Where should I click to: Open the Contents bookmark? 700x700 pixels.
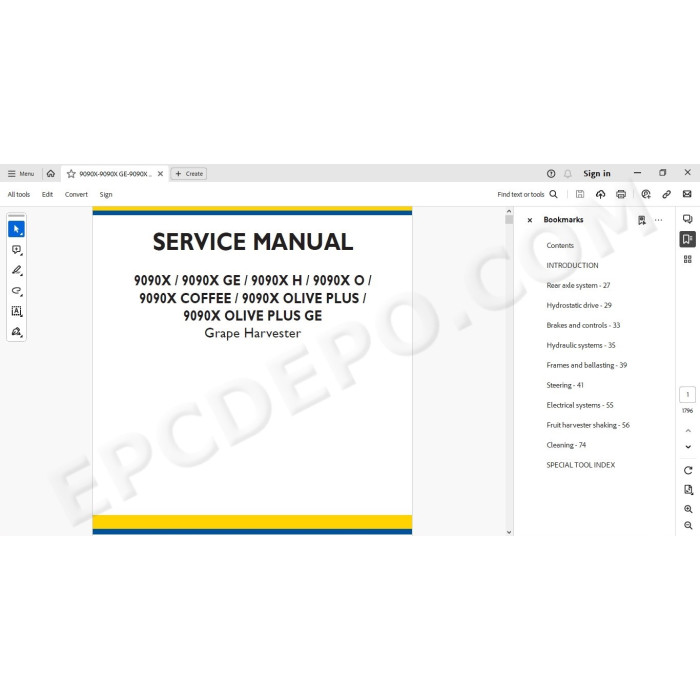pos(560,245)
